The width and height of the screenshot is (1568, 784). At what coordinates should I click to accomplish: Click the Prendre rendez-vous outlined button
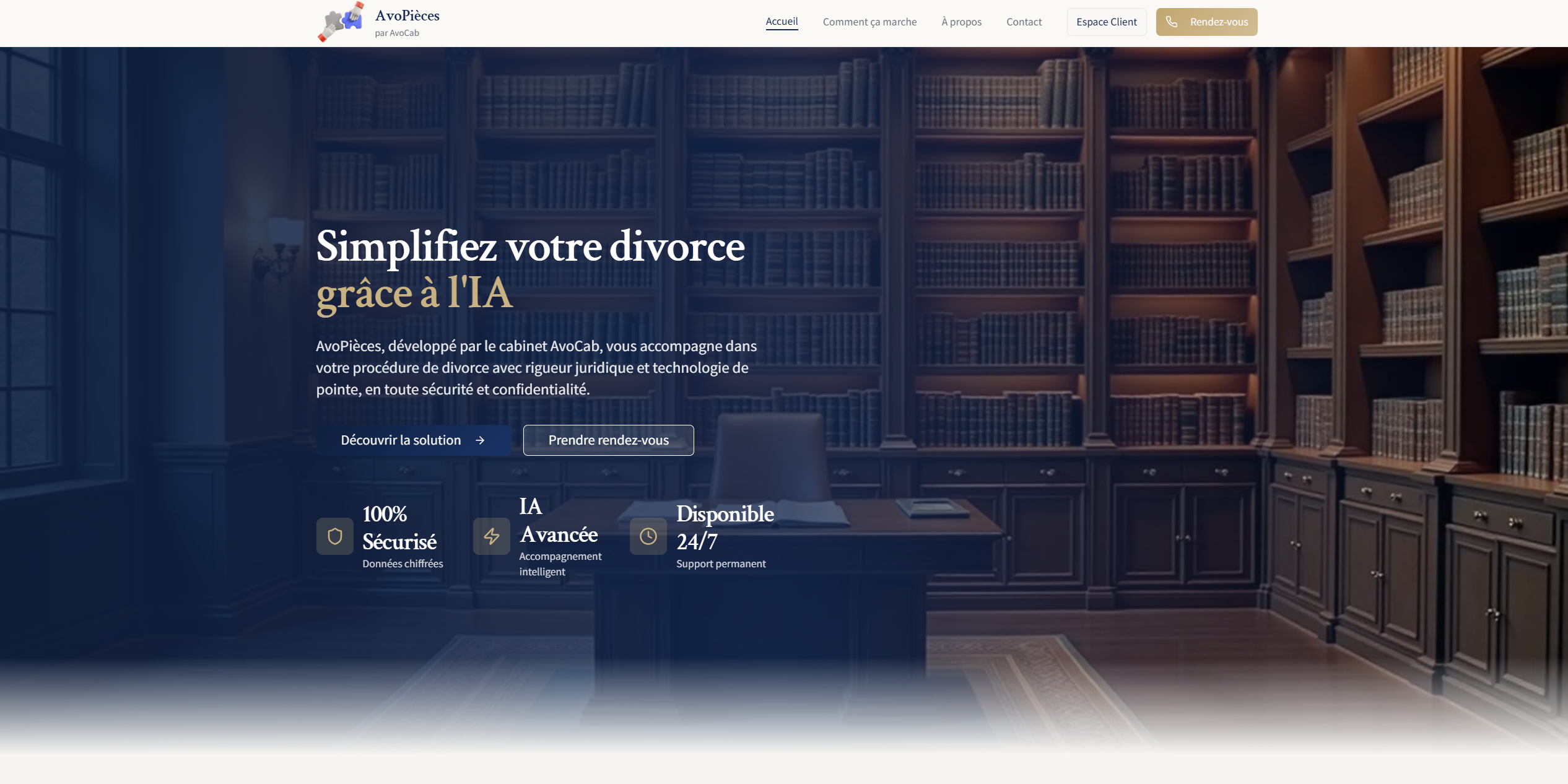[x=608, y=440]
